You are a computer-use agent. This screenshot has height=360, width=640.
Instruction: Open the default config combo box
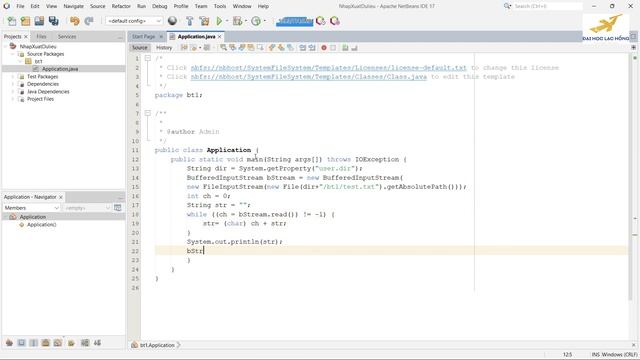134,21
